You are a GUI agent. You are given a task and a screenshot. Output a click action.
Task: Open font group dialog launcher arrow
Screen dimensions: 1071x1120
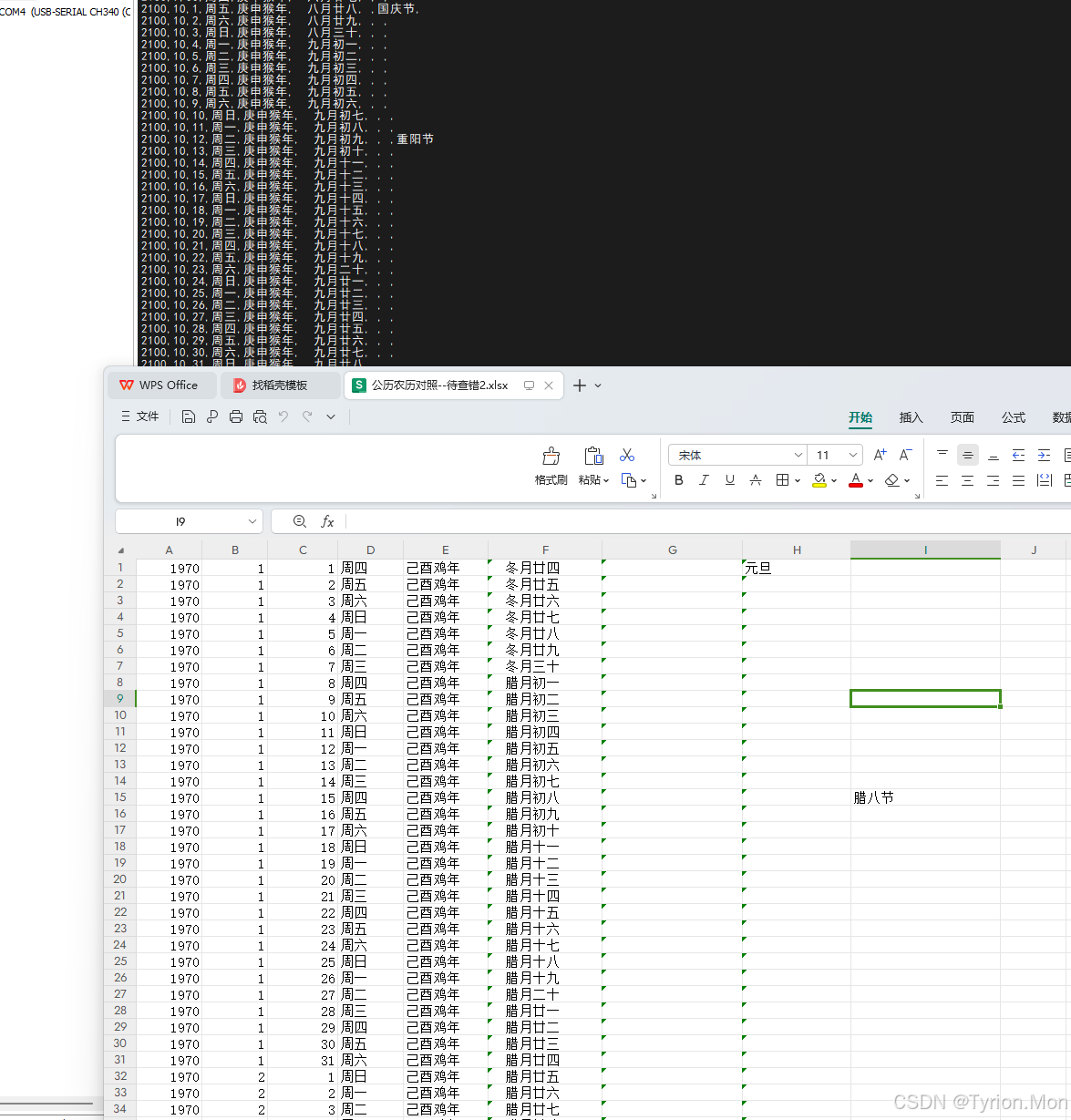[x=917, y=496]
